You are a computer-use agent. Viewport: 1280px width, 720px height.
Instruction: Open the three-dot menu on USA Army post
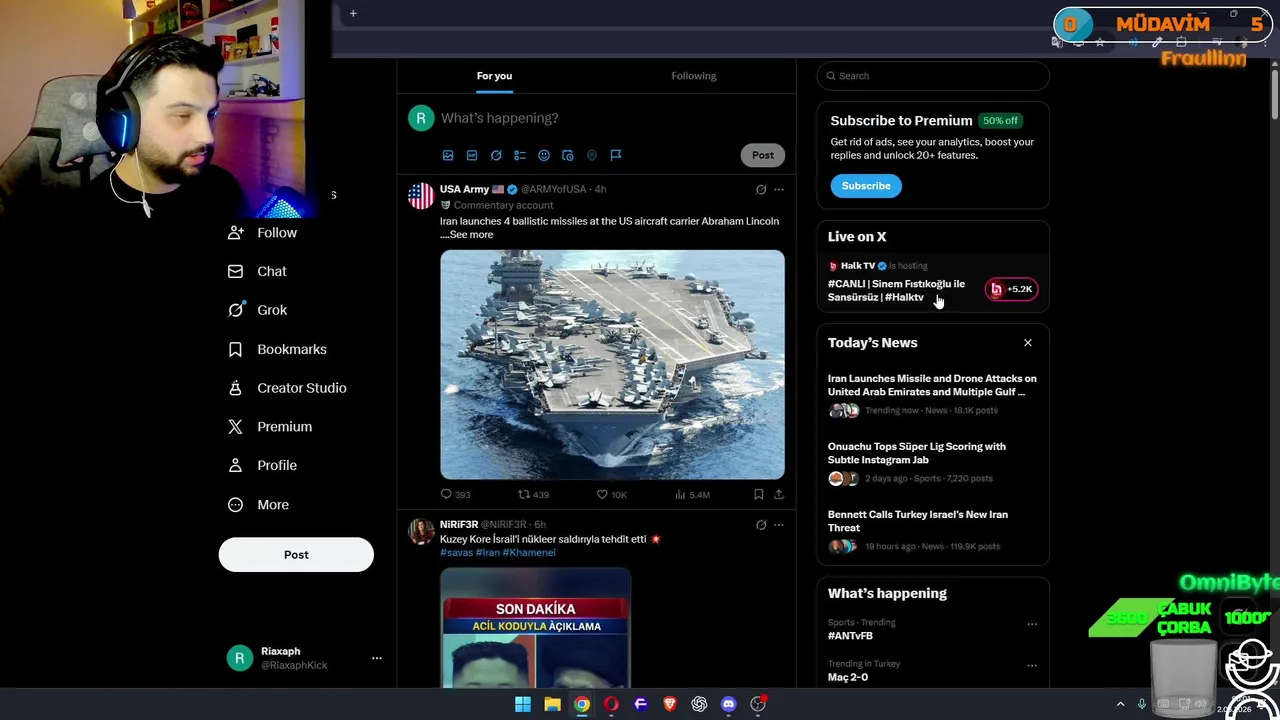(x=779, y=189)
